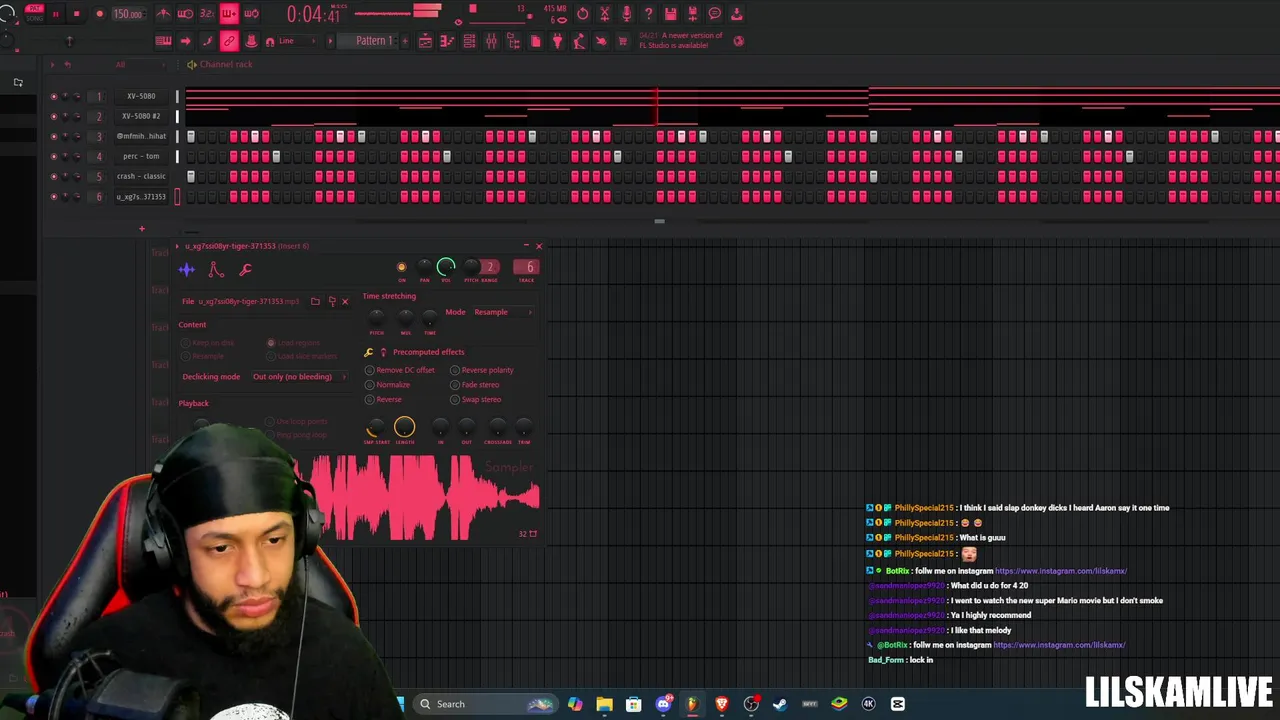Open the Piano roll view icon

[x=447, y=41]
